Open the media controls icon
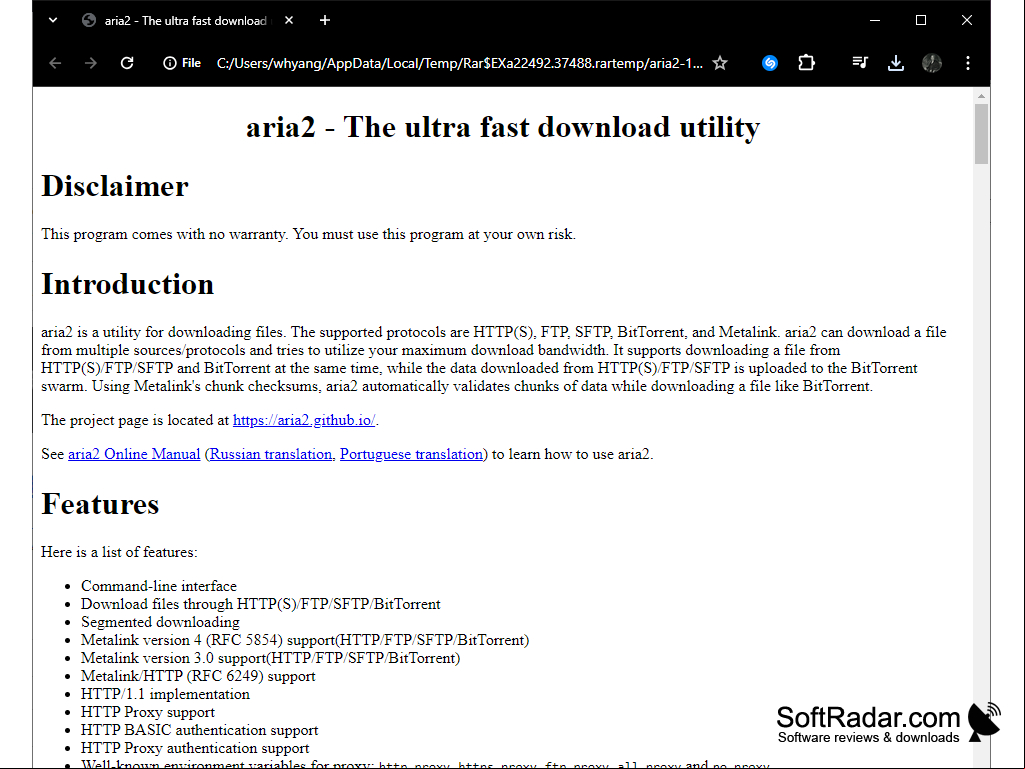Viewport: 1025px width, 769px height. (860, 63)
